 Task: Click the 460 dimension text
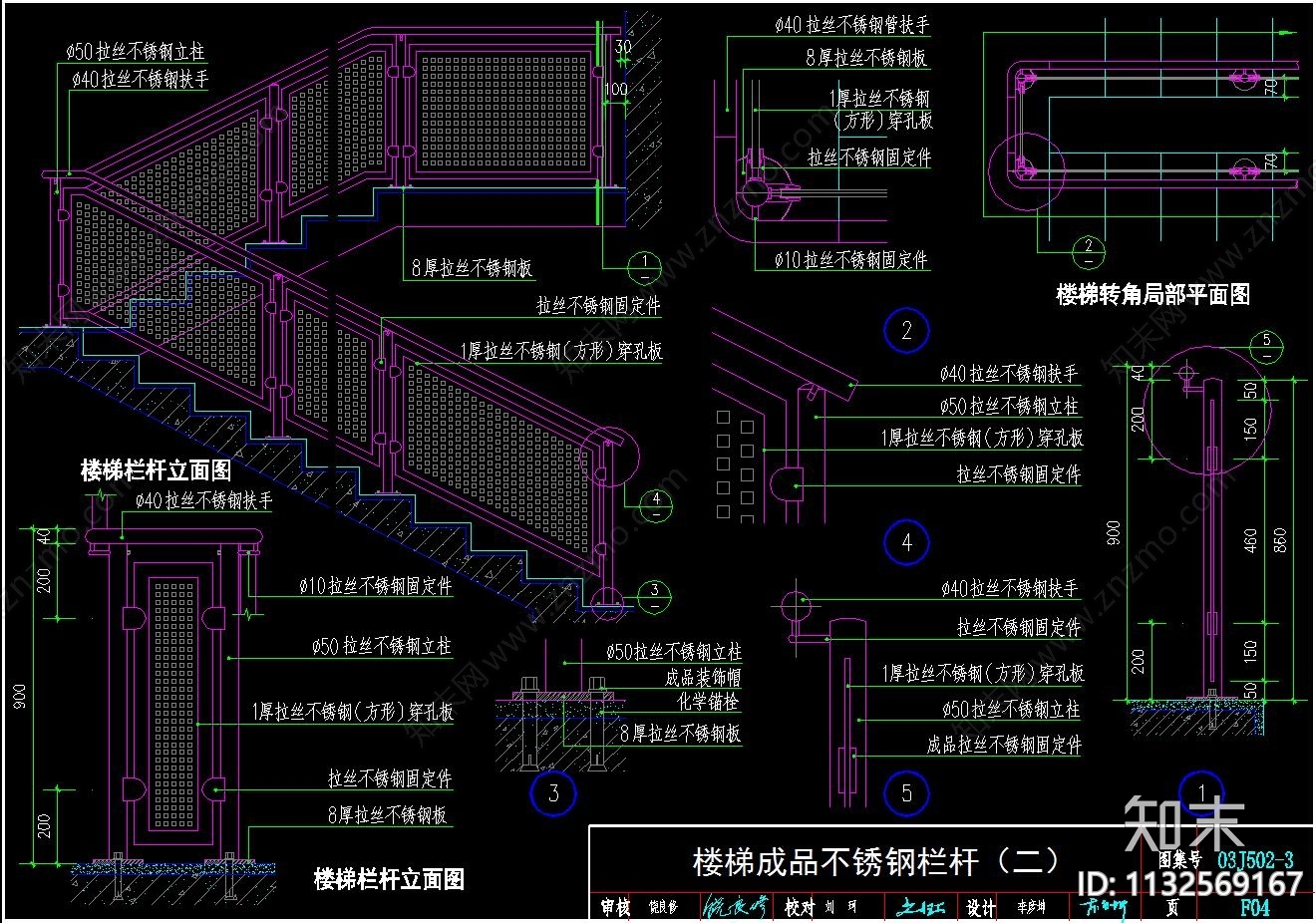[1250, 540]
